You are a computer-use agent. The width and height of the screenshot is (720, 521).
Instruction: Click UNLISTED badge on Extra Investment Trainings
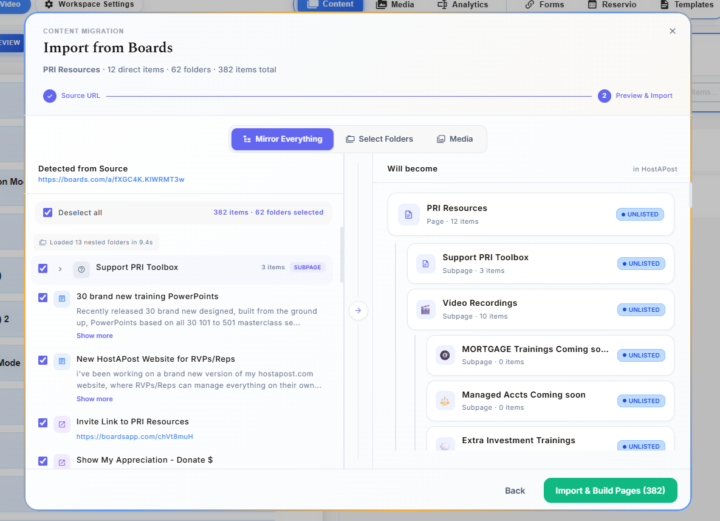coord(641,446)
